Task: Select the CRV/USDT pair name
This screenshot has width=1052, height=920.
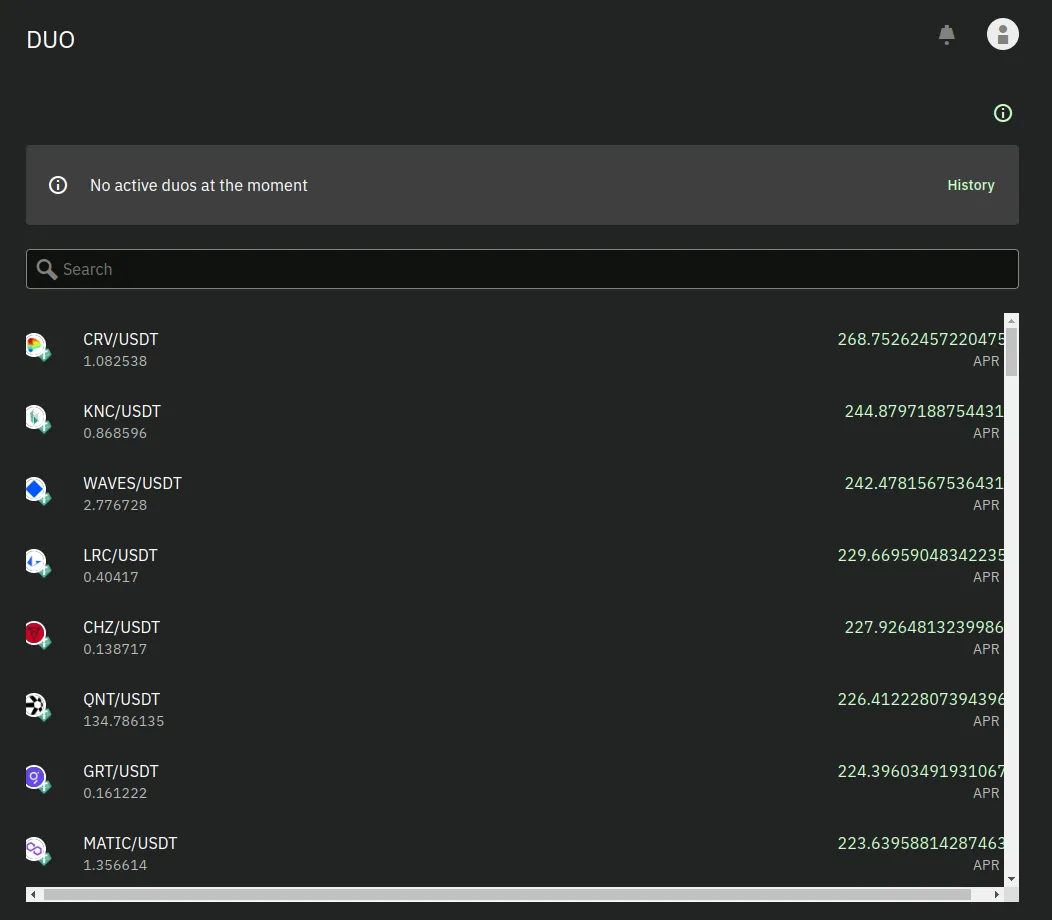Action: (121, 339)
